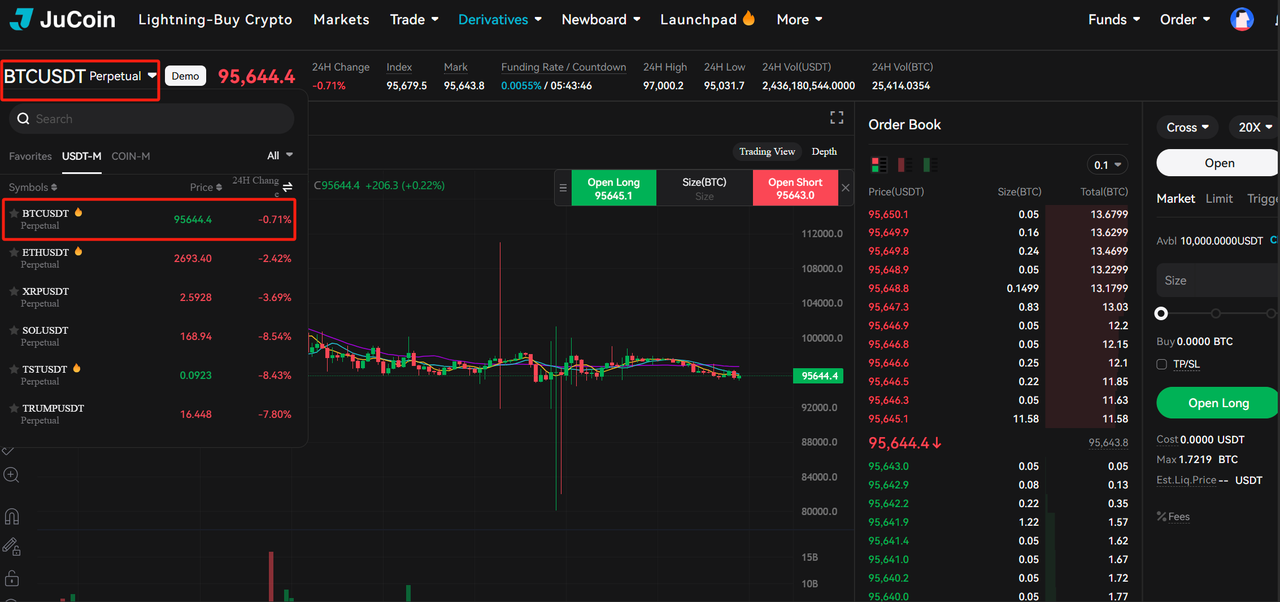Image resolution: width=1280 pixels, height=602 pixels.
Task: Click Open Long 95645.1 quick button
Action: click(614, 188)
